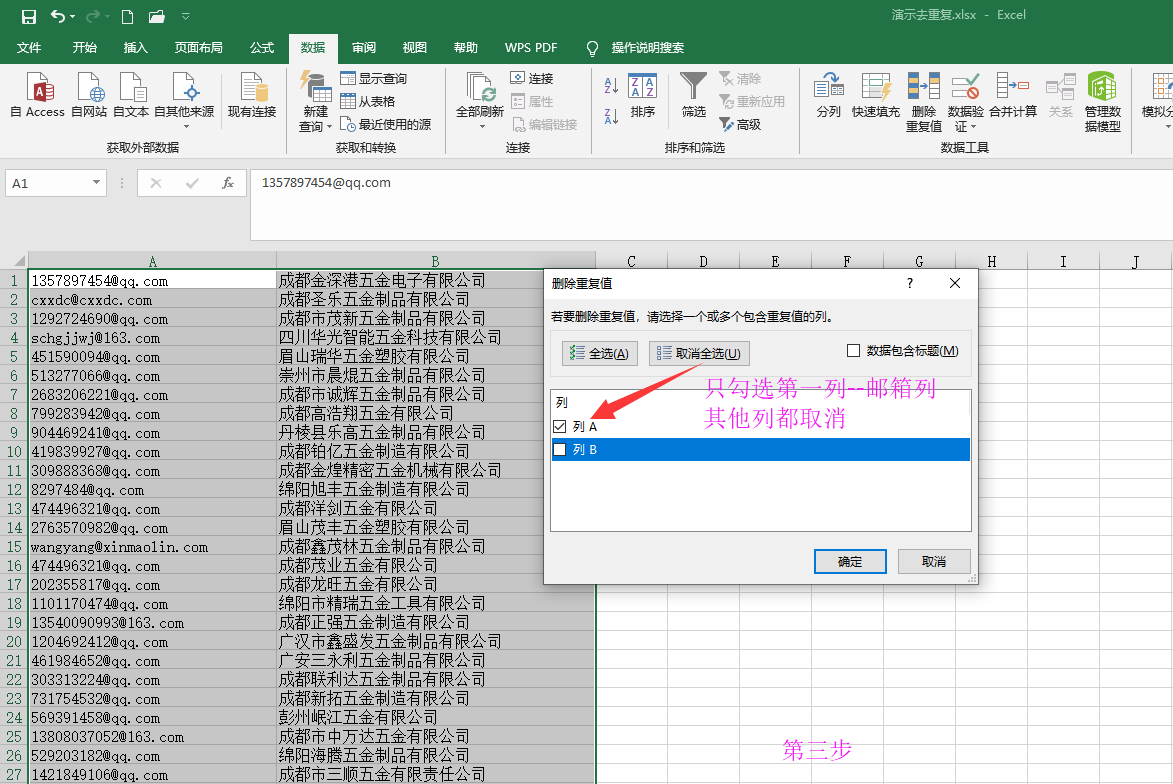The image size is (1173, 784).
Task: Click cell 彭州岷江五金有限公司
Action: pos(436,717)
